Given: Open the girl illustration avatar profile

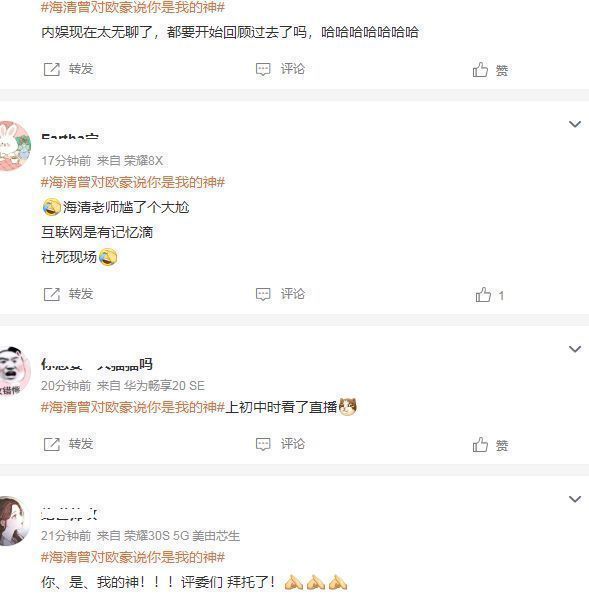Looking at the screenshot, I should pyautogui.click(x=14, y=521).
